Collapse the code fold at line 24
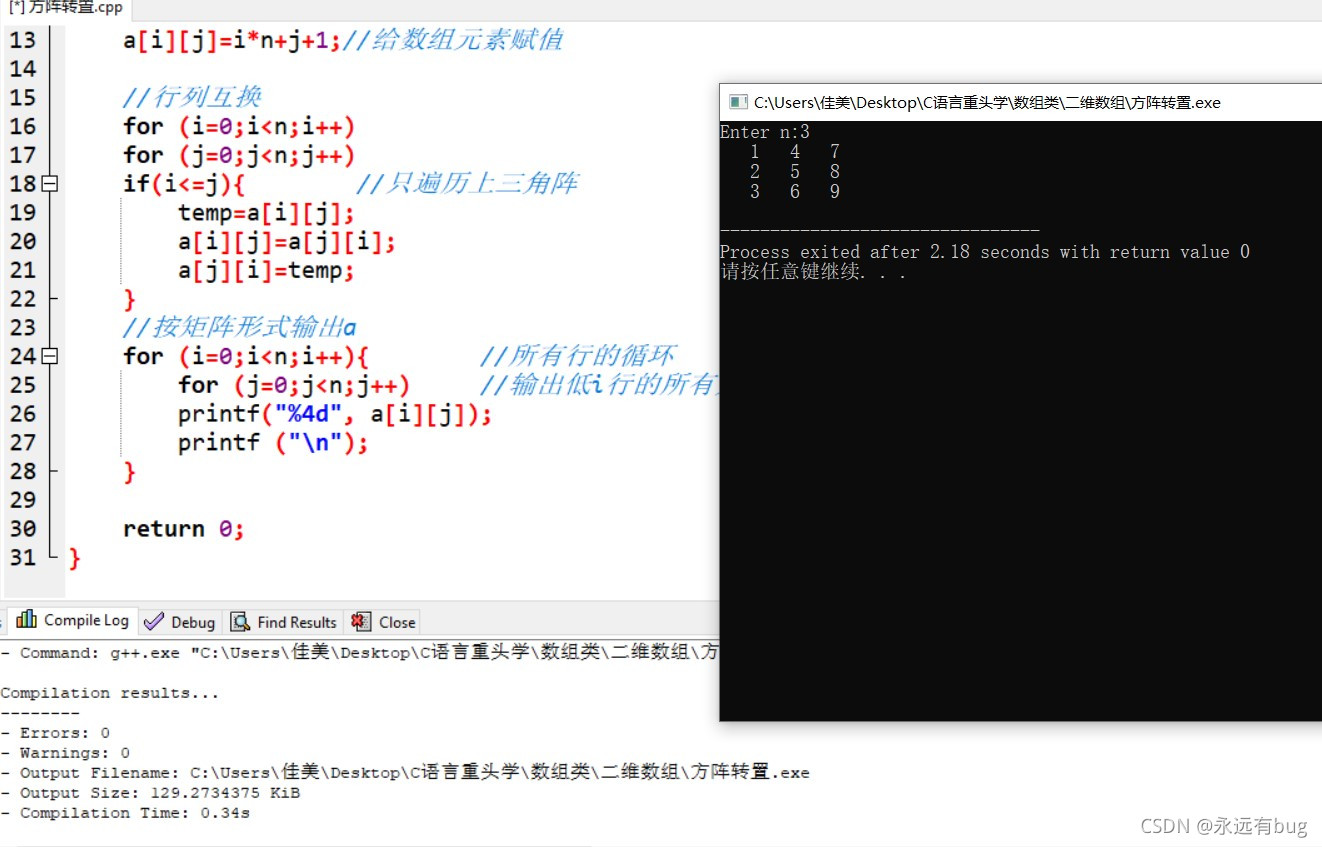Screen dimensions: 1322x847 click(x=50, y=356)
